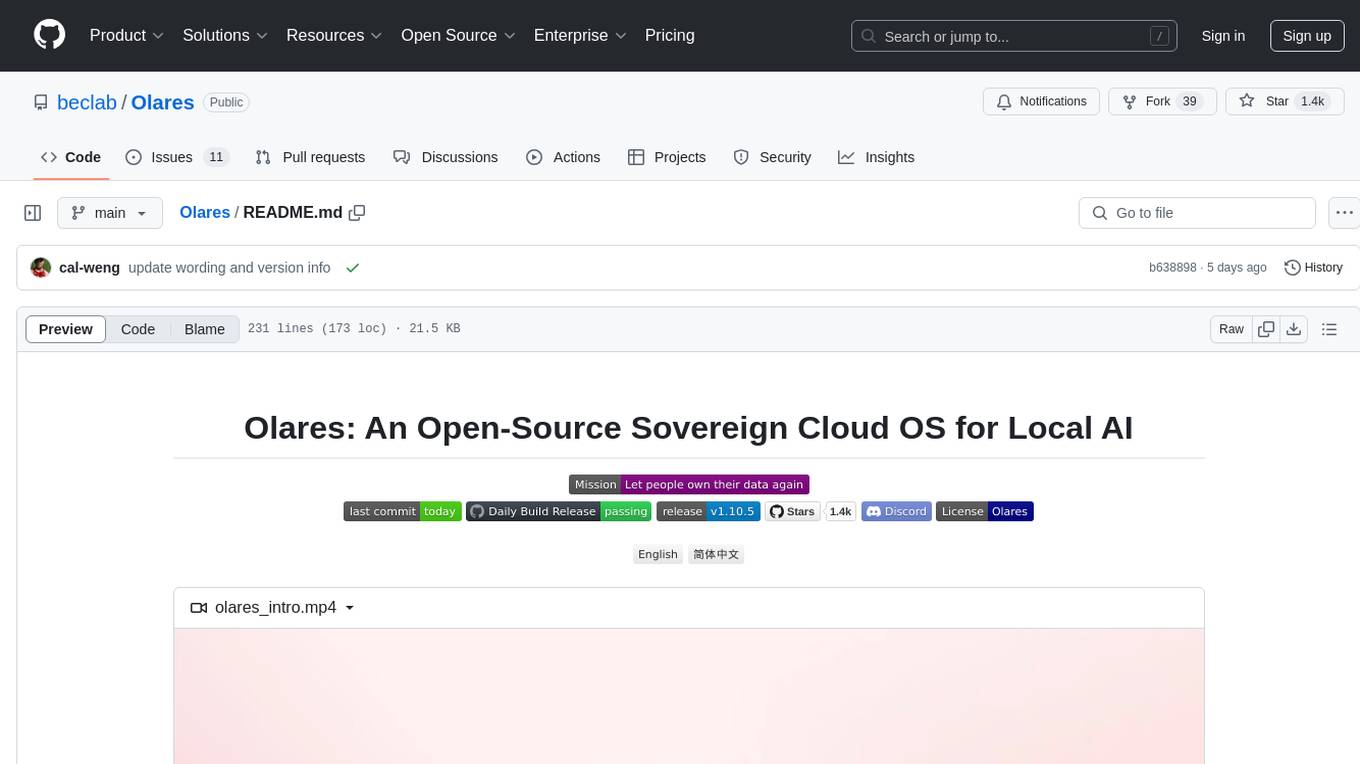Join via the Discord badge
Screen dimensions: 1360x764
tap(896, 511)
